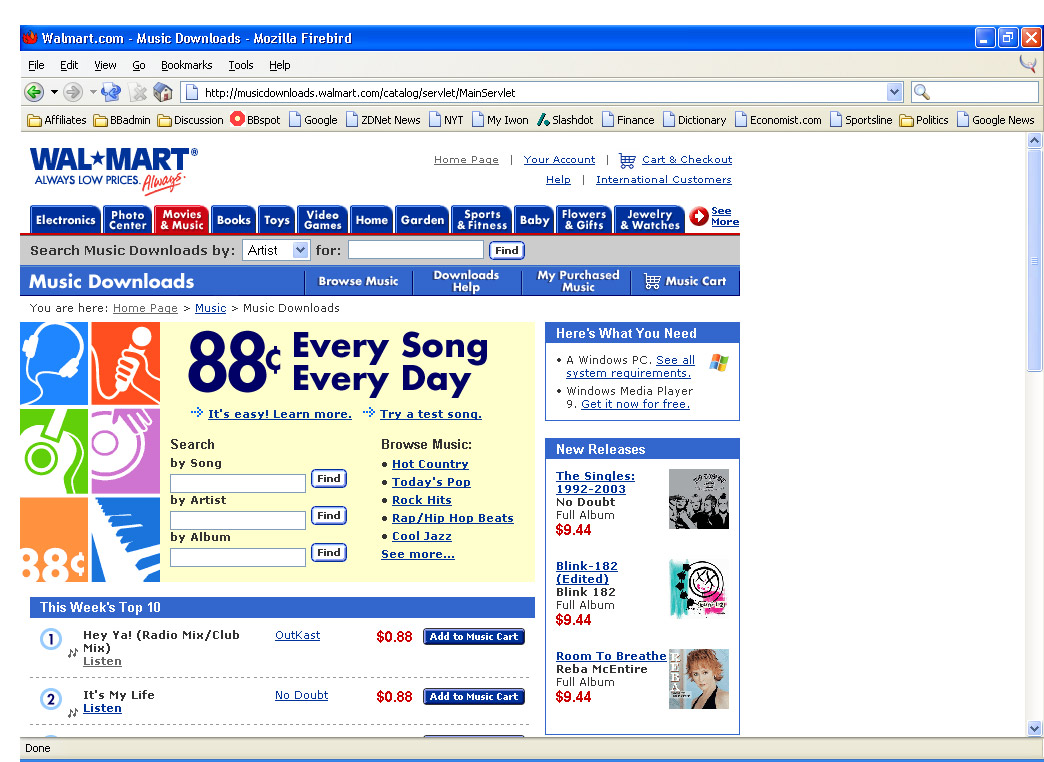Click the shopping cart icon beside Cart & Checkout
This screenshot has height=762, width=1044.
(x=627, y=160)
